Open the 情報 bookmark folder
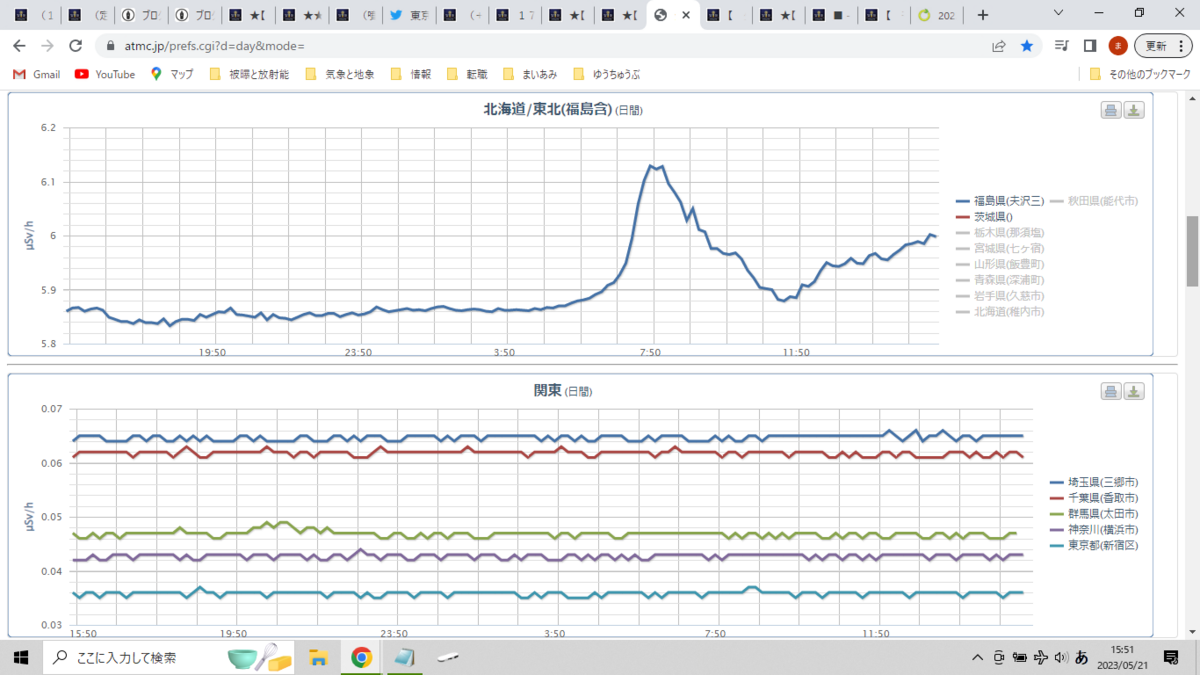This screenshot has height=675, width=1200. (x=411, y=74)
